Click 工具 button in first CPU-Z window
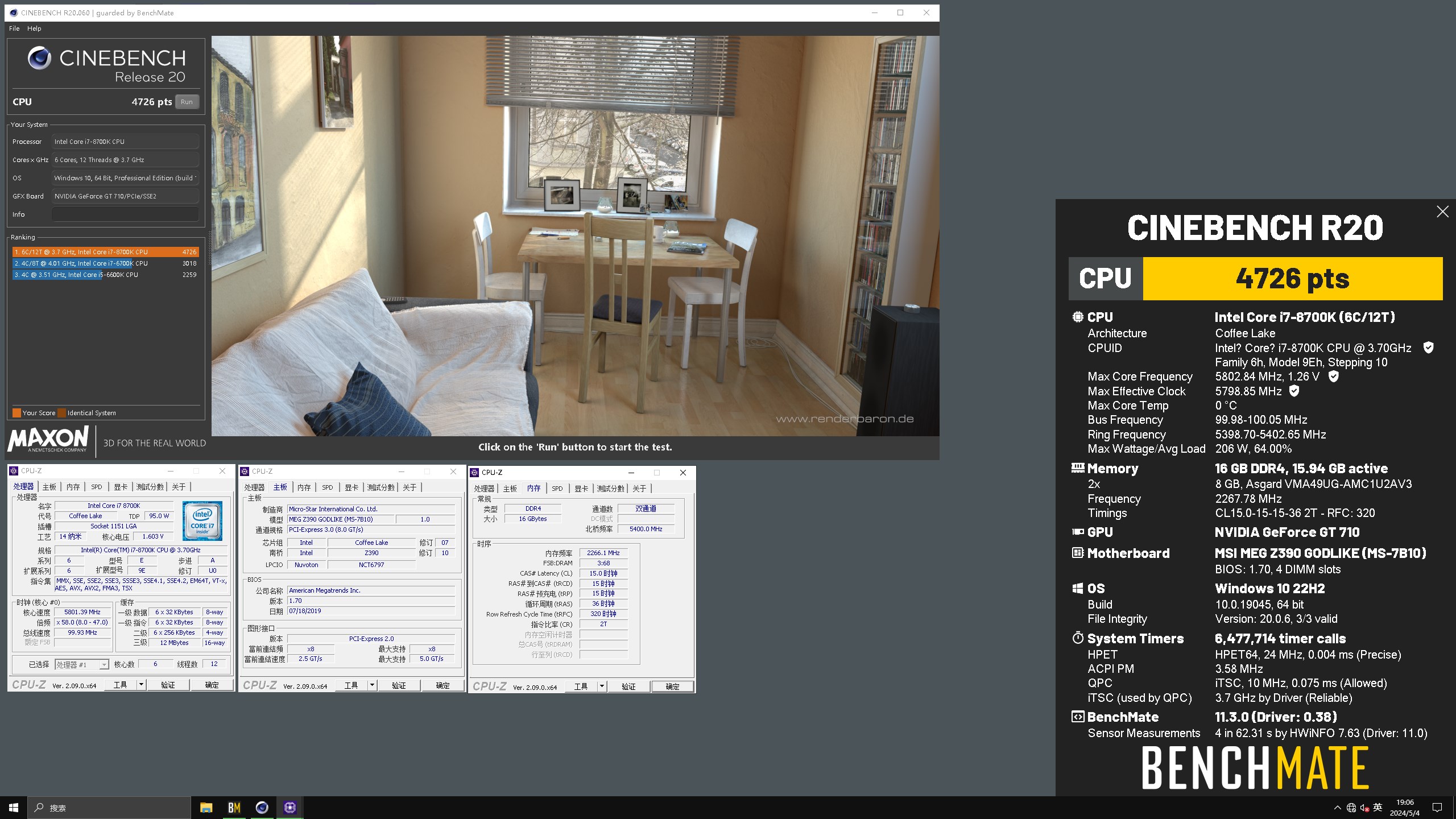Image resolution: width=1456 pixels, height=819 pixels. click(x=121, y=685)
